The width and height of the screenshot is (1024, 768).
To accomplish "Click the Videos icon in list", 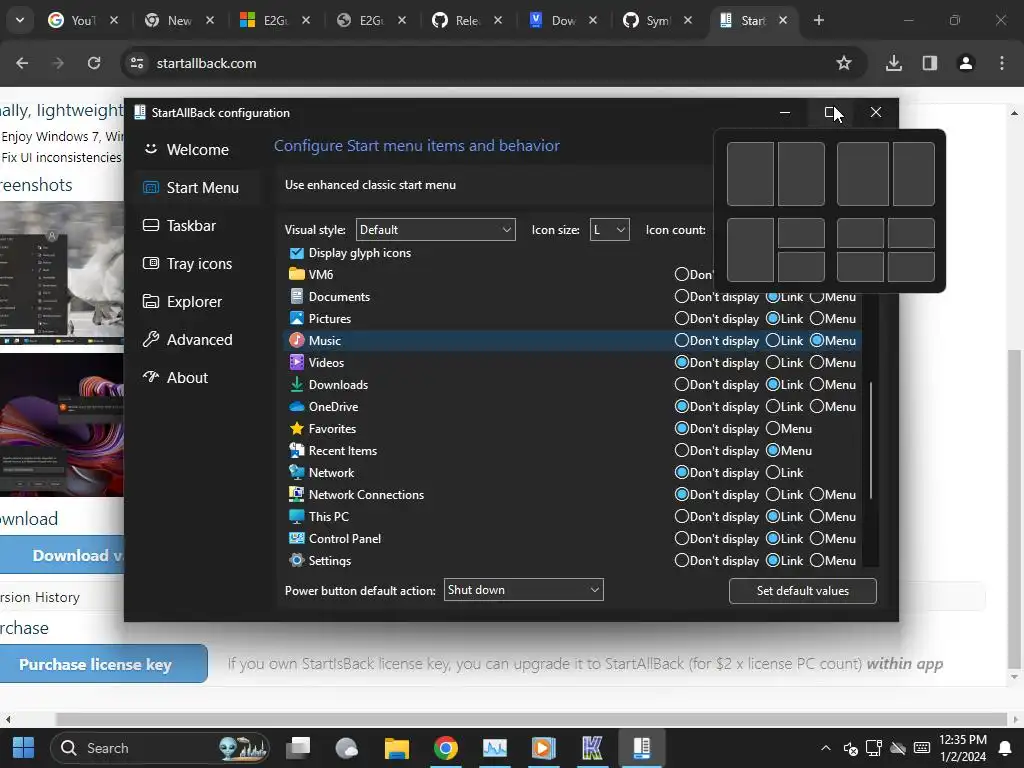I will (296, 362).
